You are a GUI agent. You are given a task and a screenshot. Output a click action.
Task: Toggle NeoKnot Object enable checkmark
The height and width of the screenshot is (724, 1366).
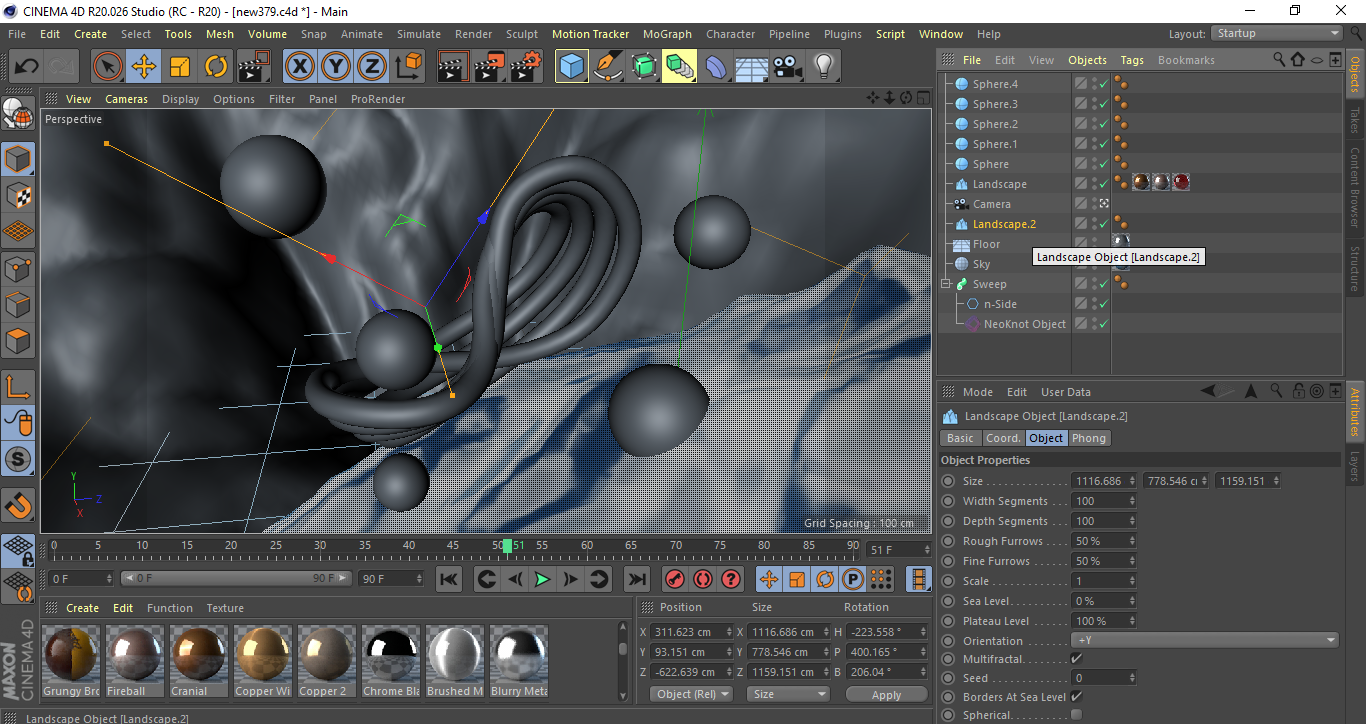point(1103,324)
